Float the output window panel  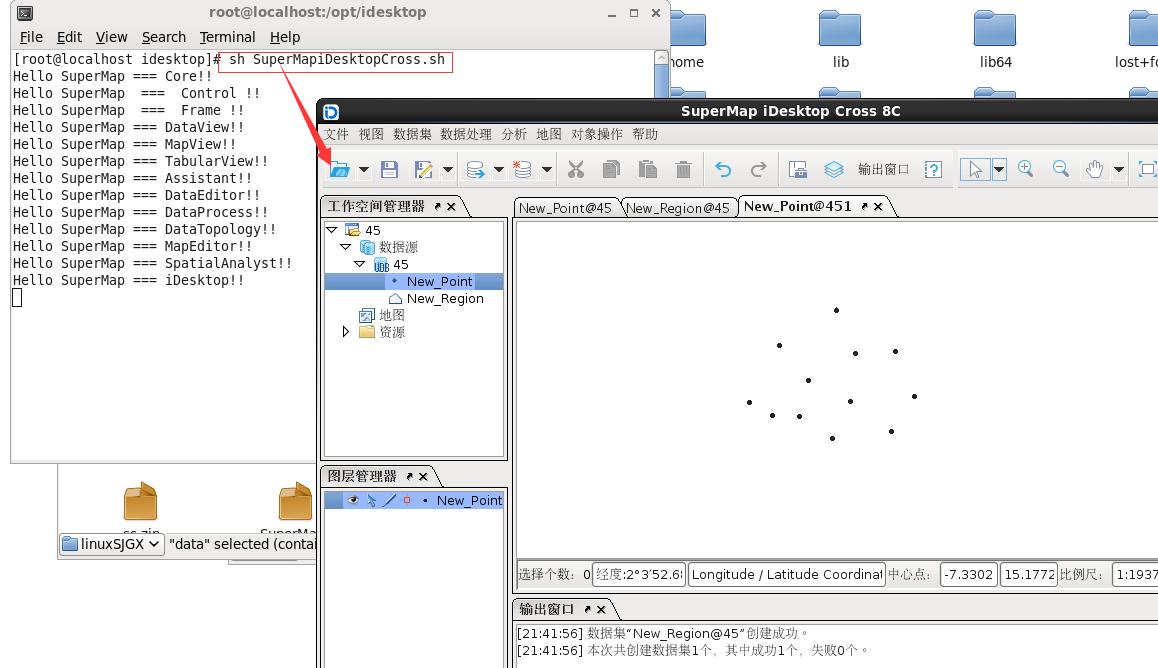[x=588, y=610]
